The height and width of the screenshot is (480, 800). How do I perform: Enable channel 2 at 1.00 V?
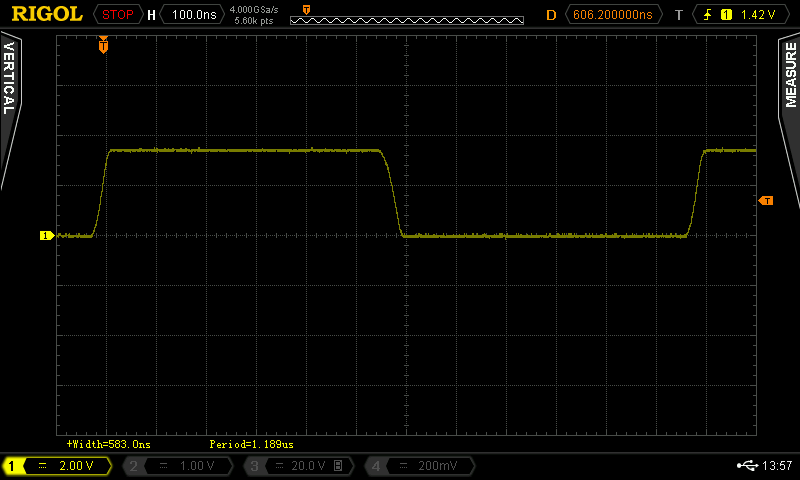[178, 466]
